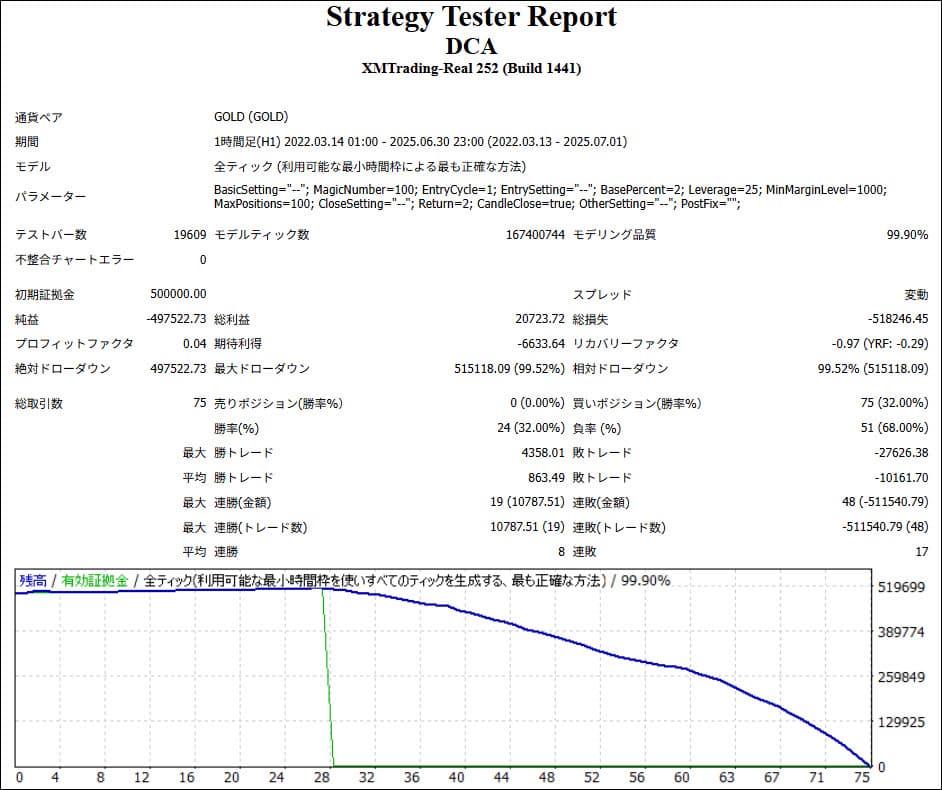This screenshot has width=942, height=790.
Task: Click the 連勝(トレード数) value 10787.51 (19)
Action: click(527, 527)
